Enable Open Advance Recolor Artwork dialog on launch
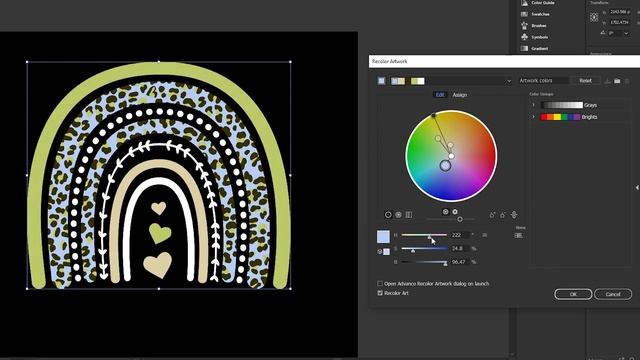Image resolution: width=640 pixels, height=360 pixels. click(x=380, y=283)
